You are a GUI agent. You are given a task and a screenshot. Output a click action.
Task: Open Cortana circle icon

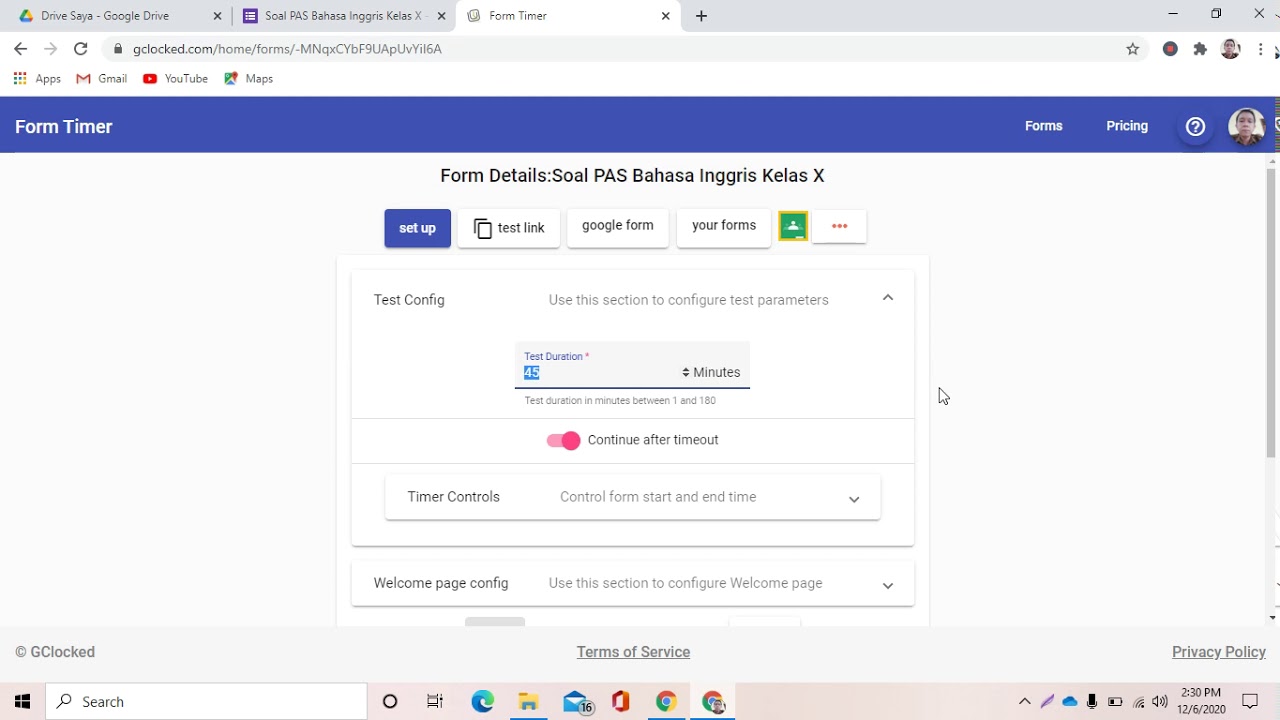pyautogui.click(x=390, y=702)
